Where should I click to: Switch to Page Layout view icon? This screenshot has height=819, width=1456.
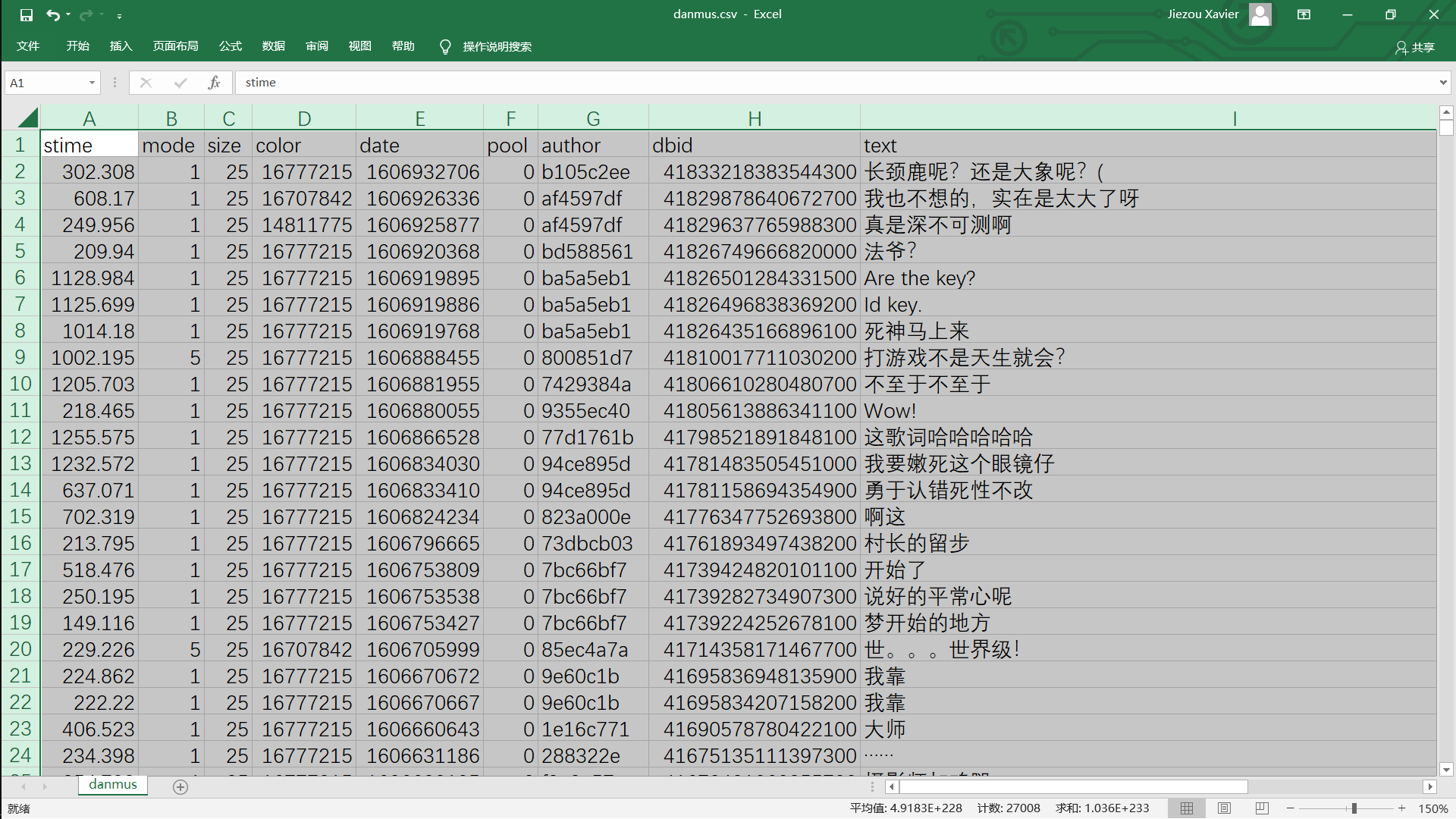point(1224,808)
